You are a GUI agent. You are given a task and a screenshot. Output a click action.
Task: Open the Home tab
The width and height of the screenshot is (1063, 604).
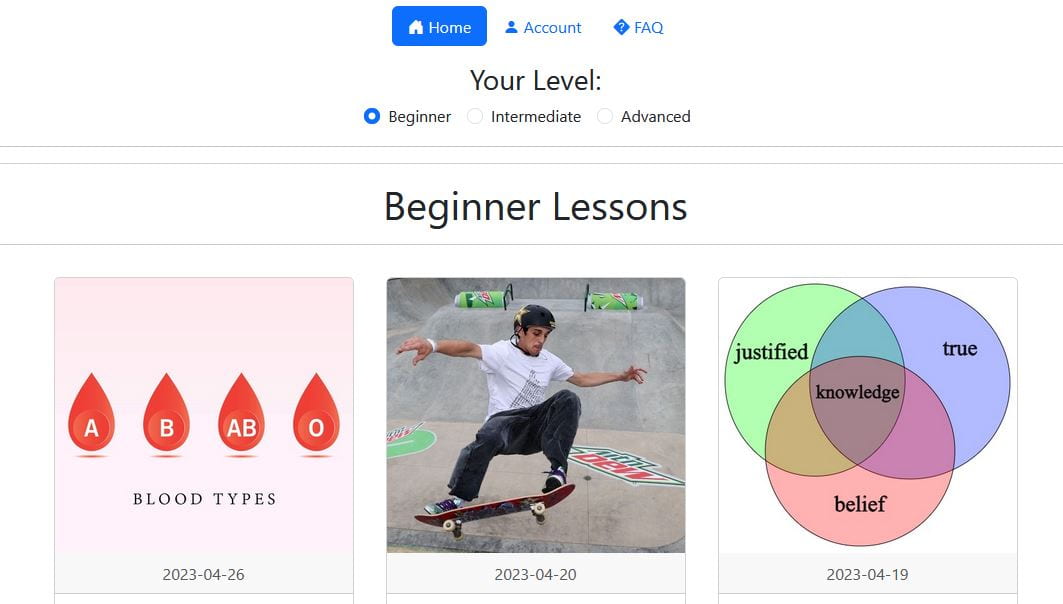[x=439, y=26]
